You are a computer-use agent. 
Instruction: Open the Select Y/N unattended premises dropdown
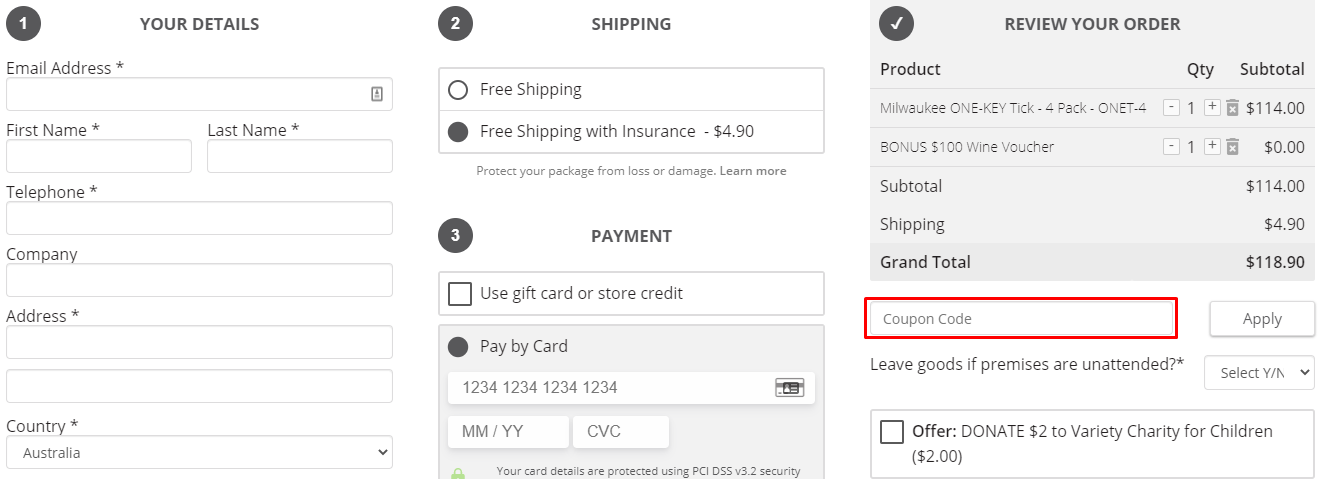[1259, 372]
